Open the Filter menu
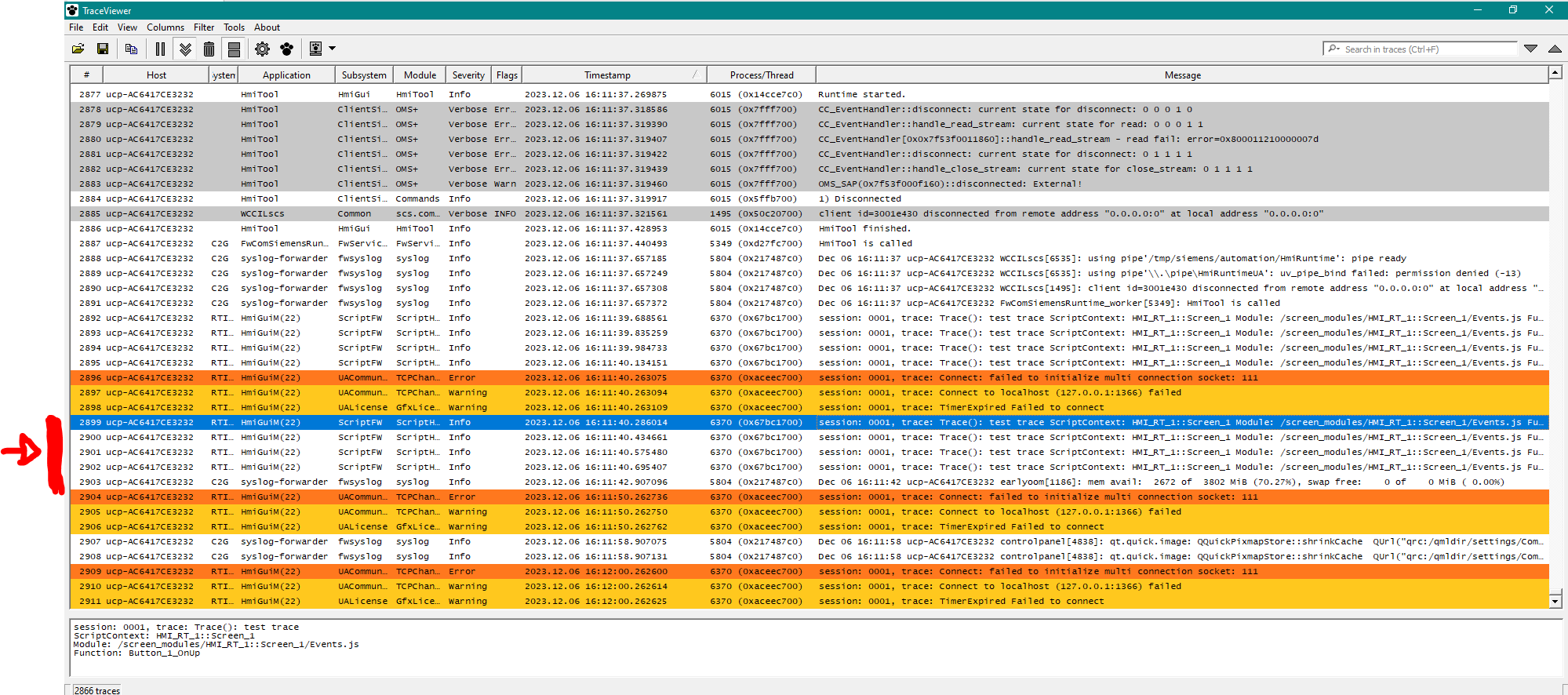The height and width of the screenshot is (695, 1568). pyautogui.click(x=204, y=27)
